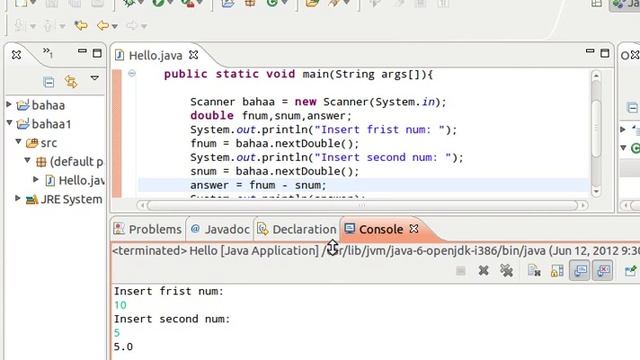The width and height of the screenshot is (640, 360).
Task: Collapse the bahaa1 project node
Action: [x=9, y=122]
